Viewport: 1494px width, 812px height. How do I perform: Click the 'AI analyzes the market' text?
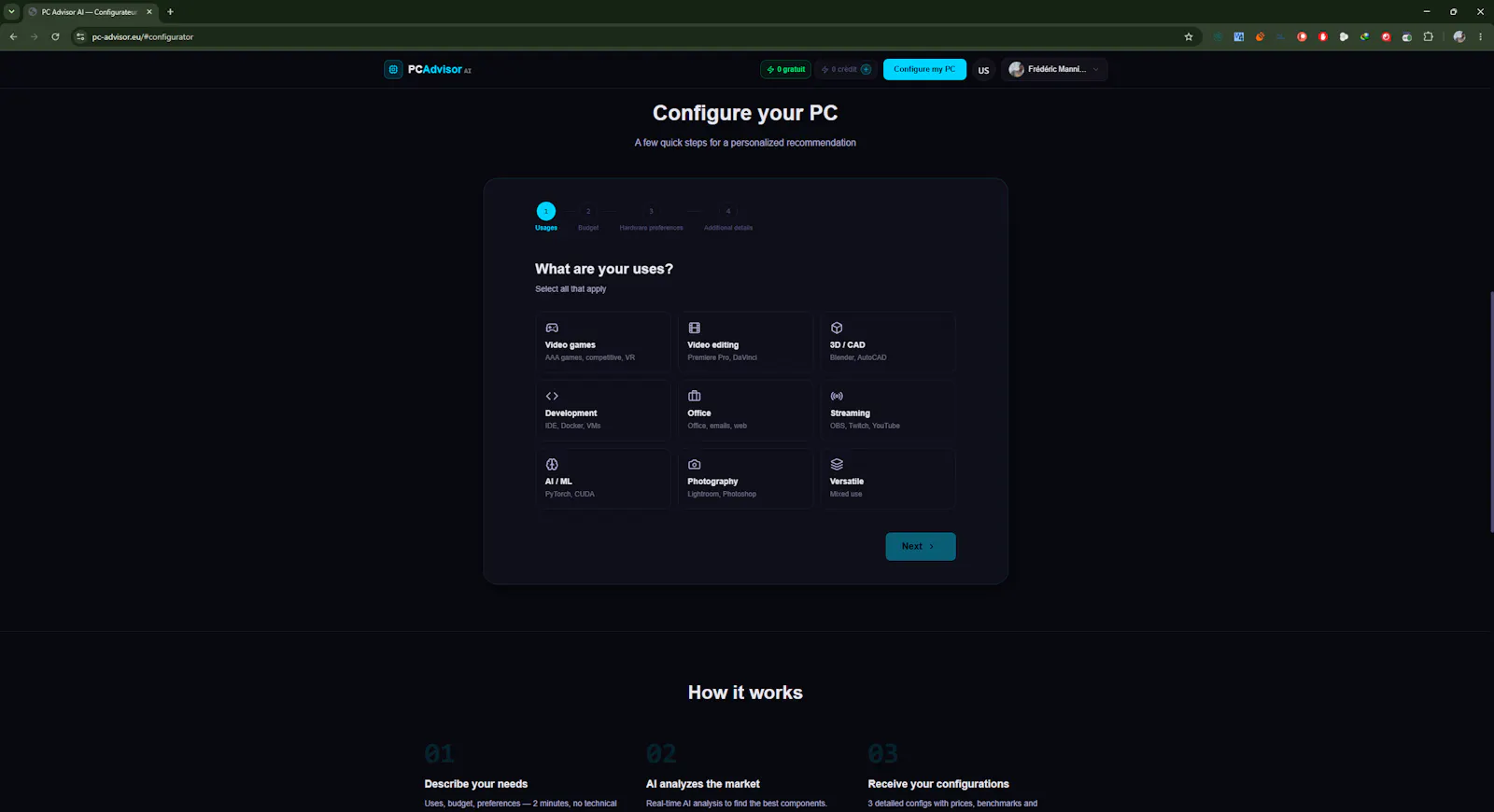703,784
